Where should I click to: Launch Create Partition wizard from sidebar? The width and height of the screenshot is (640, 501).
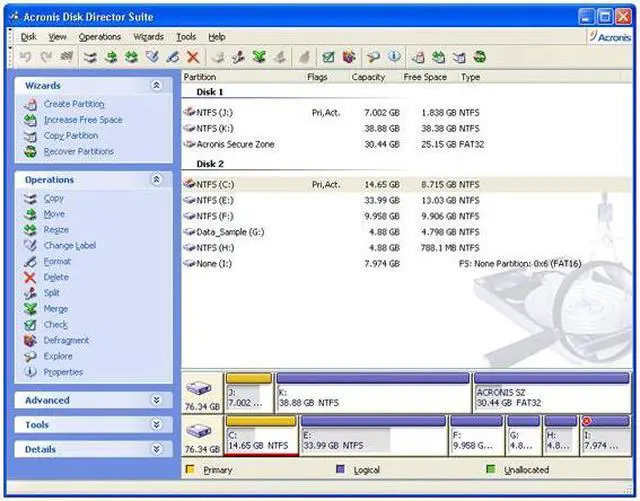74,104
